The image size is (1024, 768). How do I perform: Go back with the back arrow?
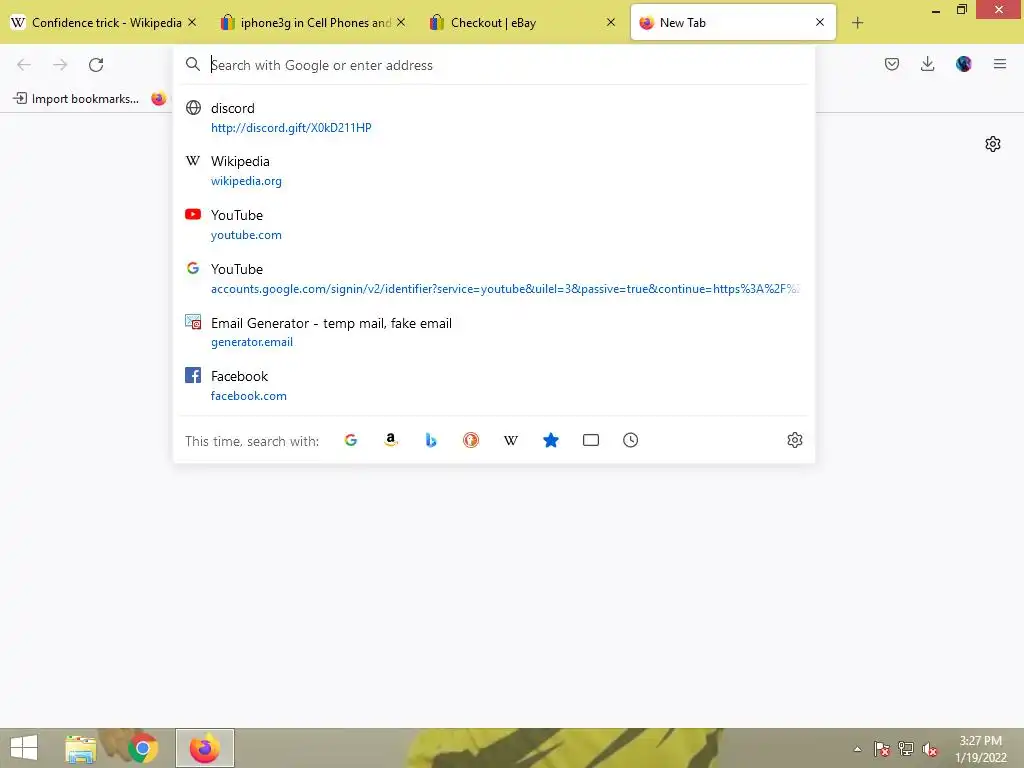pos(24,65)
